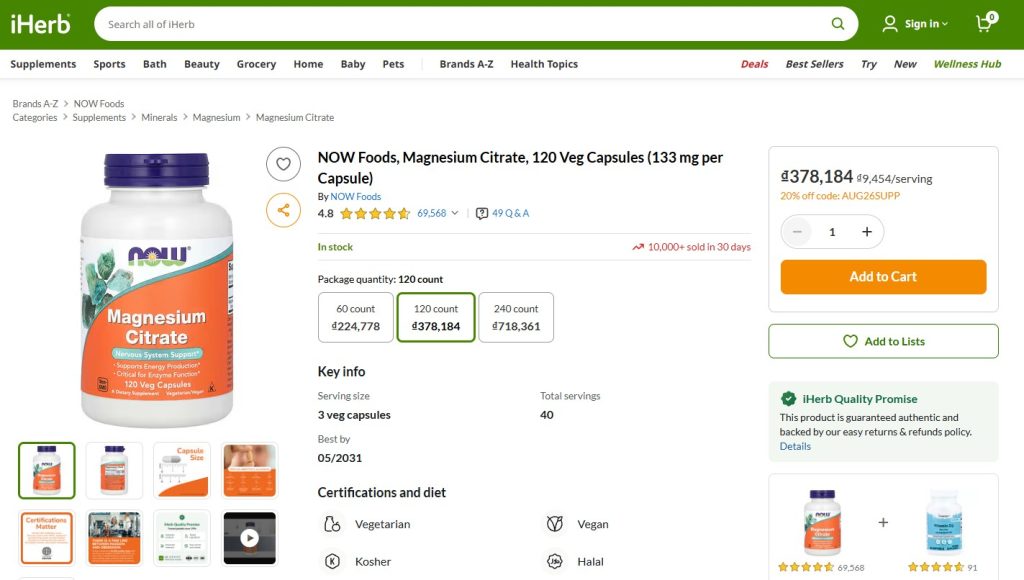
Task: Click the orange share icon
Action: (283, 210)
